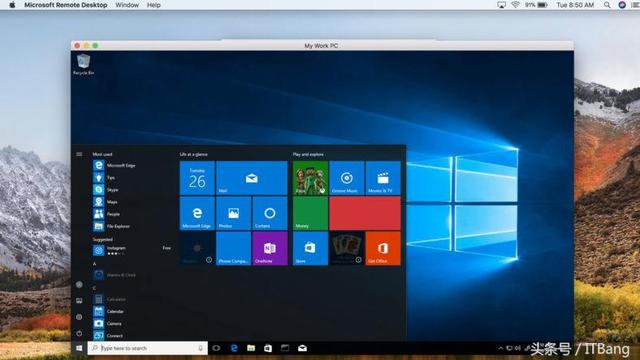Click the letter C group header
The image size is (640, 360).
click(94, 288)
